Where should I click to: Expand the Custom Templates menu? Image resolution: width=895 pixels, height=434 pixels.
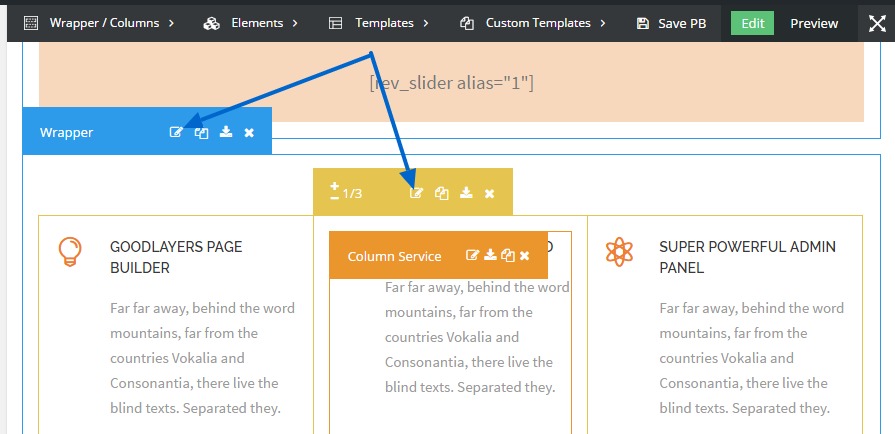coord(533,23)
